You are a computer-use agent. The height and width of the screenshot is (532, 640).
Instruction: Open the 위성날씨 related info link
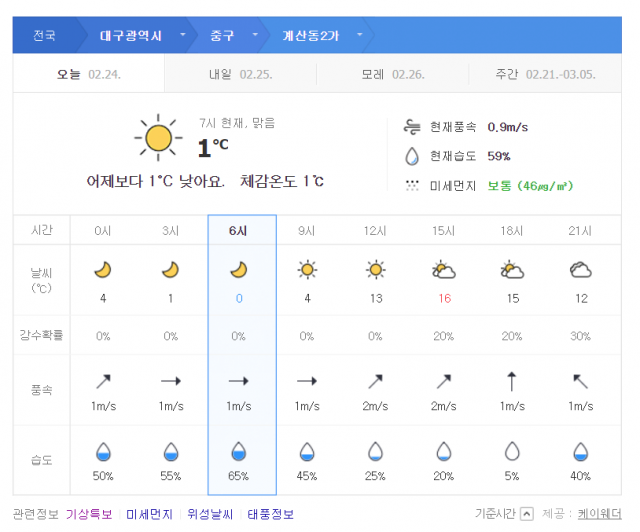click(x=210, y=514)
